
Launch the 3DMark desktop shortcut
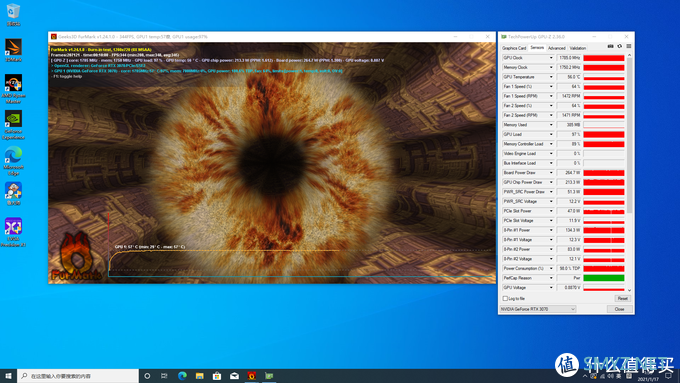click(13, 50)
